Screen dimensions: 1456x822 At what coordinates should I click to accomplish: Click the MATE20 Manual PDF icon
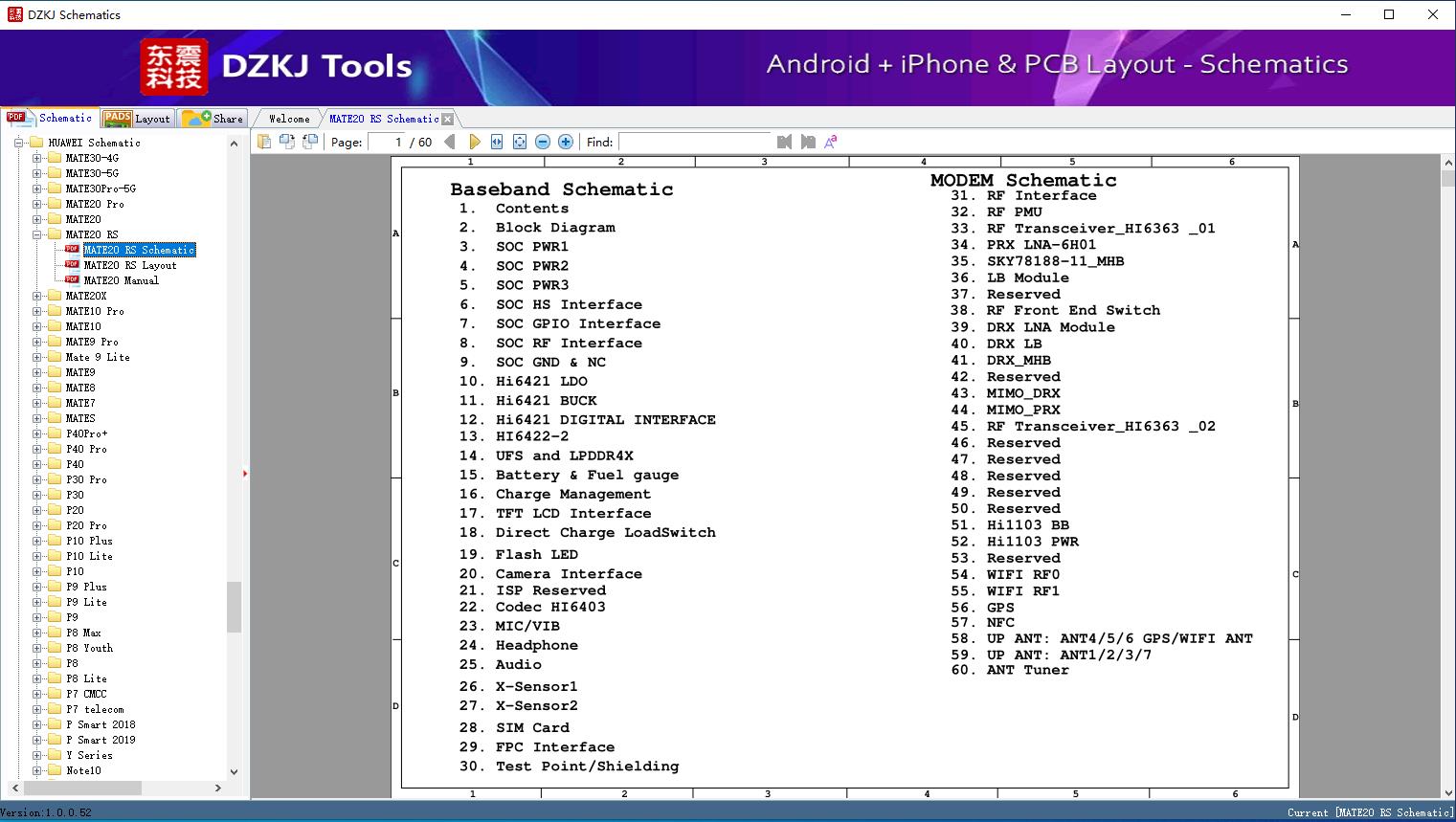click(72, 280)
